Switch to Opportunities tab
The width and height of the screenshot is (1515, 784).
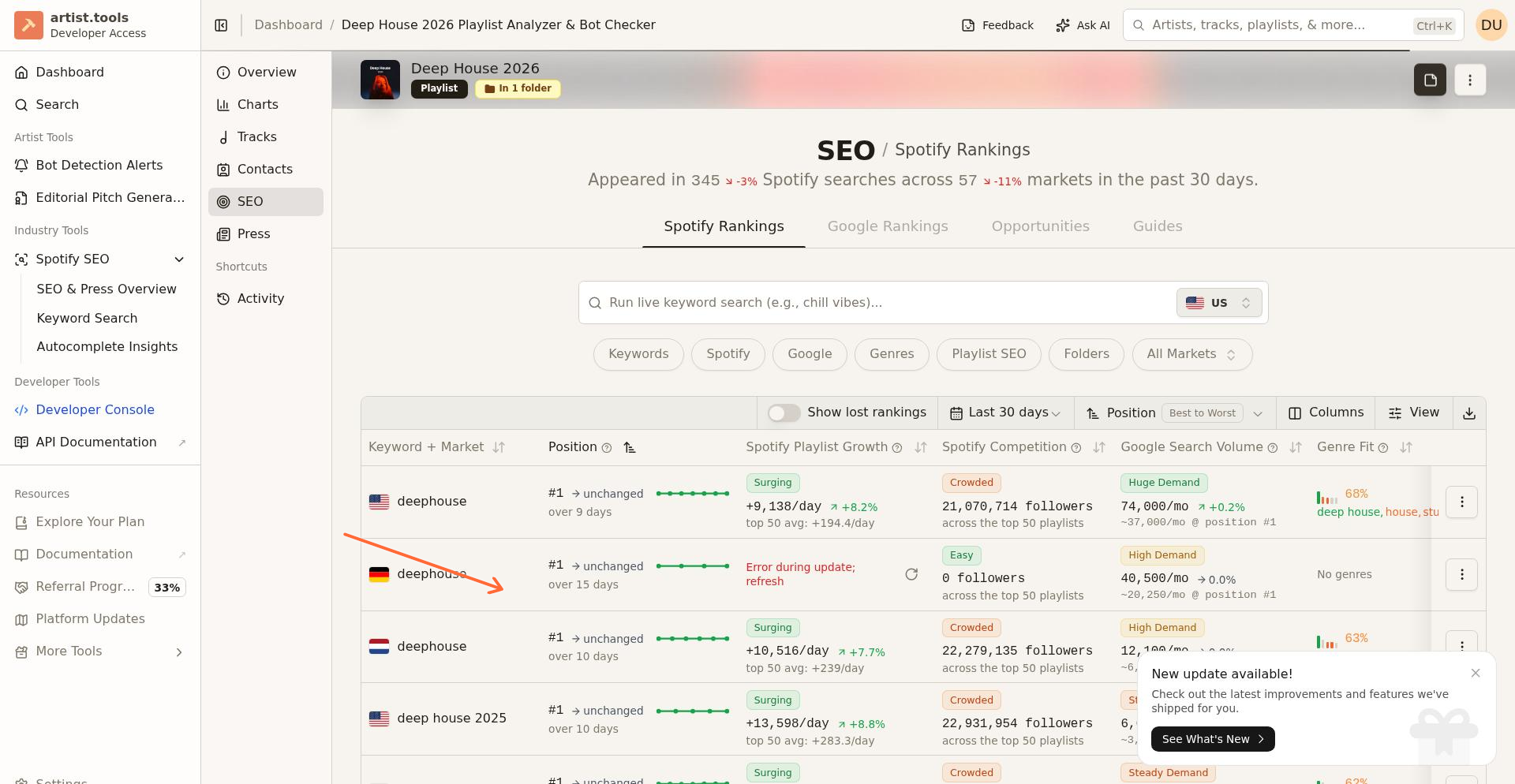pos(1040,226)
